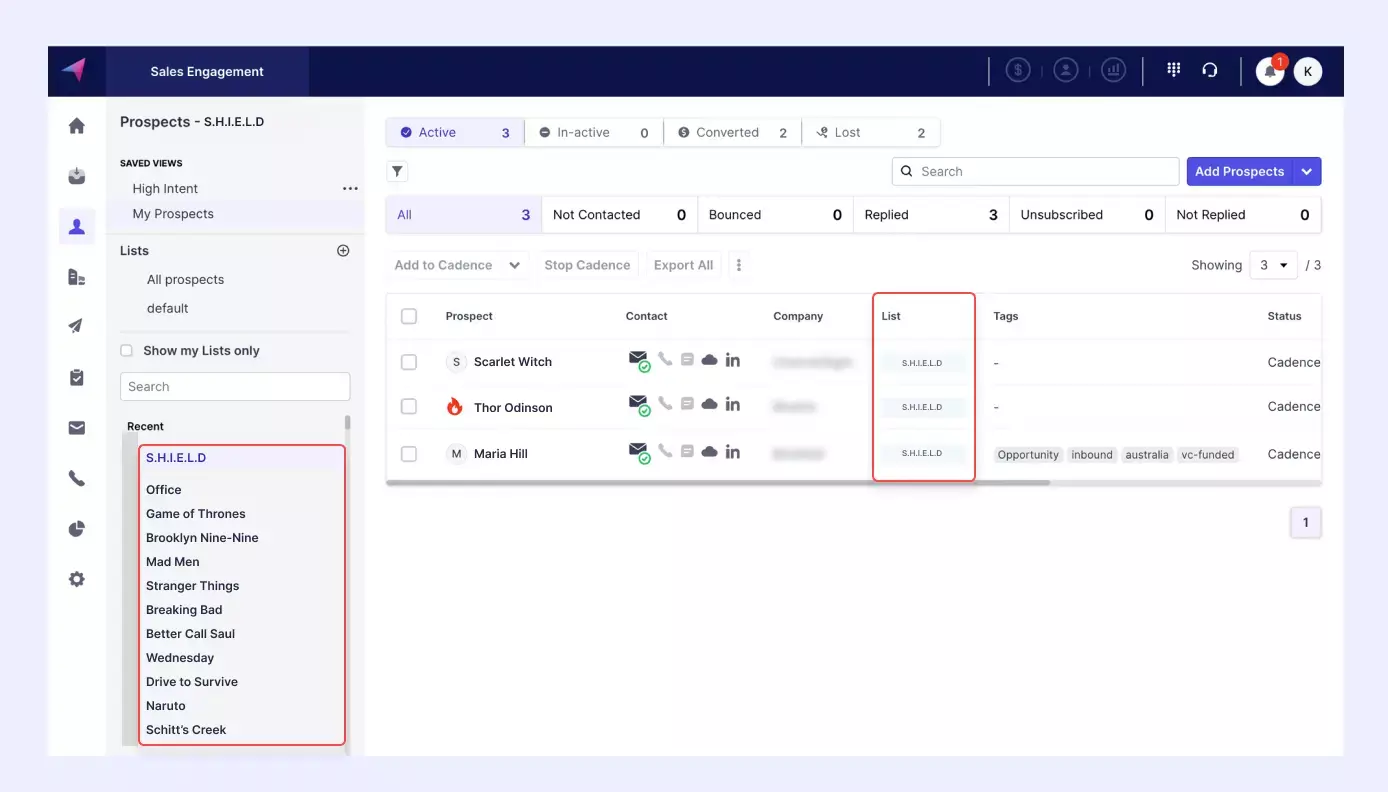Click Scarlet Witch's cloud CRM icon
The image size is (1388, 792).
tap(710, 360)
